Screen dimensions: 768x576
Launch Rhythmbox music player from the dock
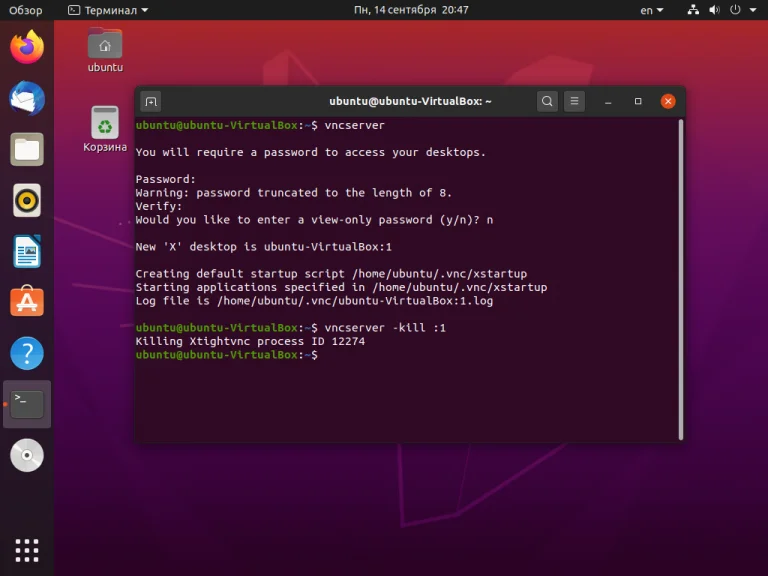[x=27, y=200]
